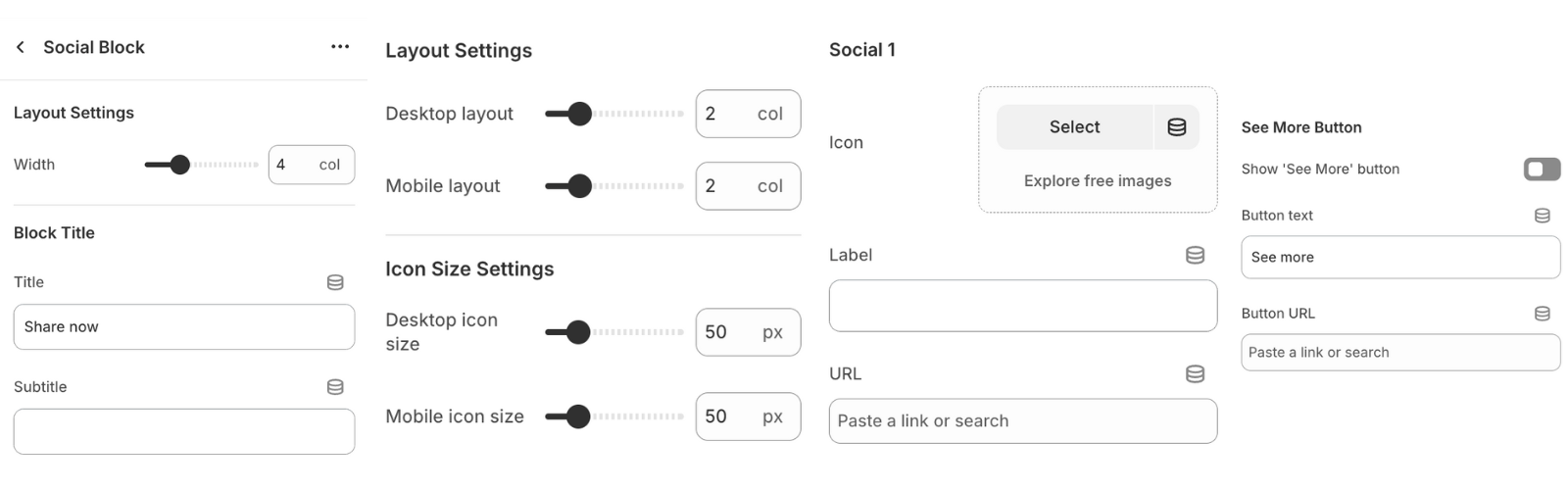Viewport: 1568px width, 490px height.
Task: Click dynamic source icon for Button URL
Action: click(x=1542, y=314)
